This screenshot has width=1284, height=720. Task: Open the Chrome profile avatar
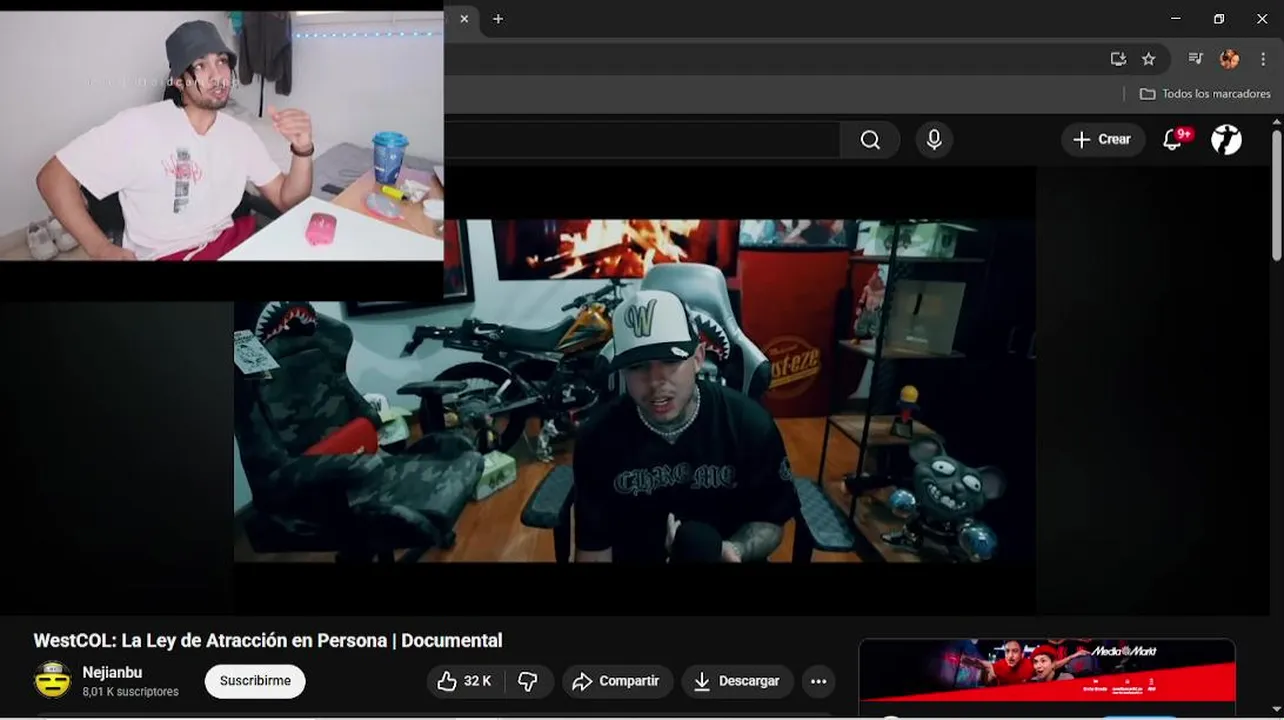(x=1229, y=59)
